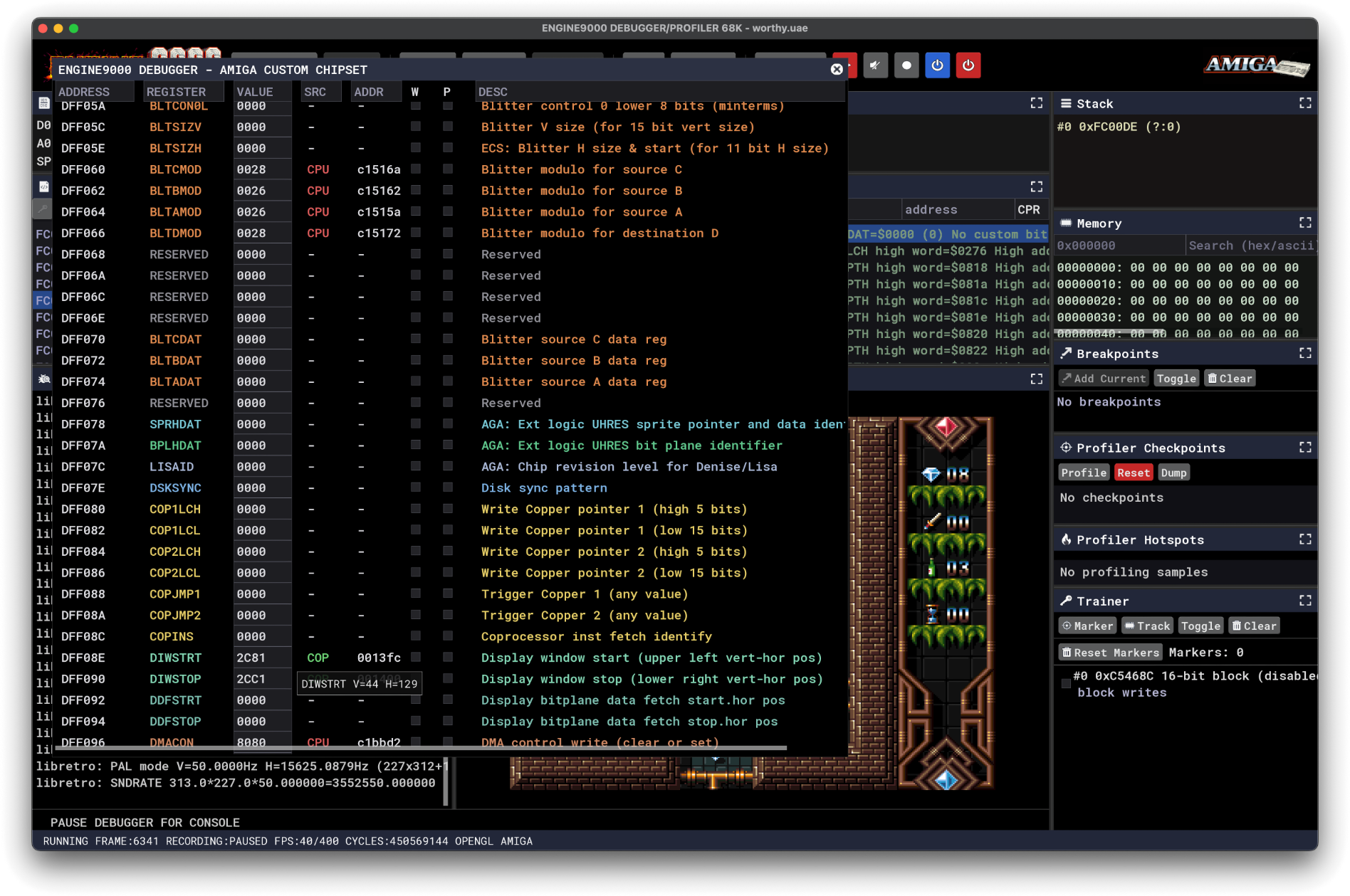Clear breakpoints with the trash Clear button
The width and height of the screenshot is (1350, 896).
click(x=1230, y=379)
